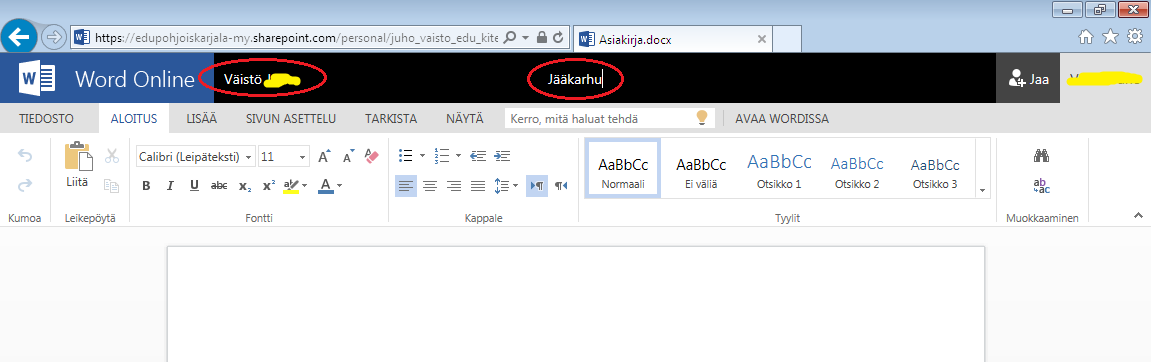The width and height of the screenshot is (1151, 362).
Task: Decrease paragraph indent
Action: point(478,156)
